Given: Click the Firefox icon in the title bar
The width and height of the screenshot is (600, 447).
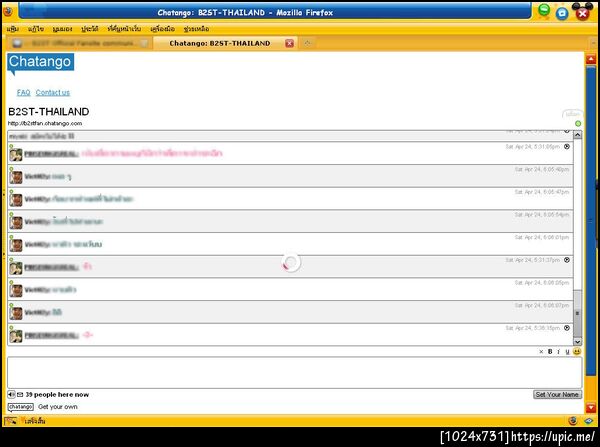Looking at the screenshot, I should [x=8, y=11].
